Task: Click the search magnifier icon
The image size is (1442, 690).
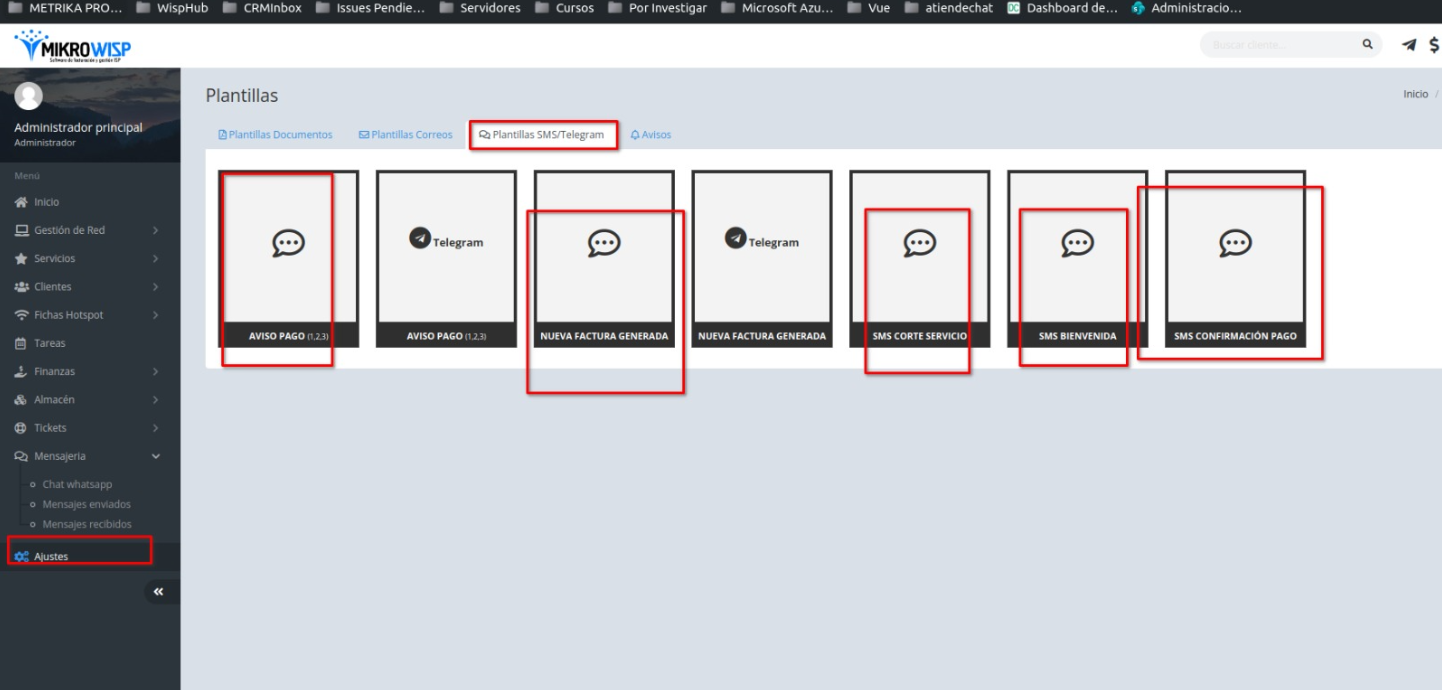Action: (x=1367, y=45)
